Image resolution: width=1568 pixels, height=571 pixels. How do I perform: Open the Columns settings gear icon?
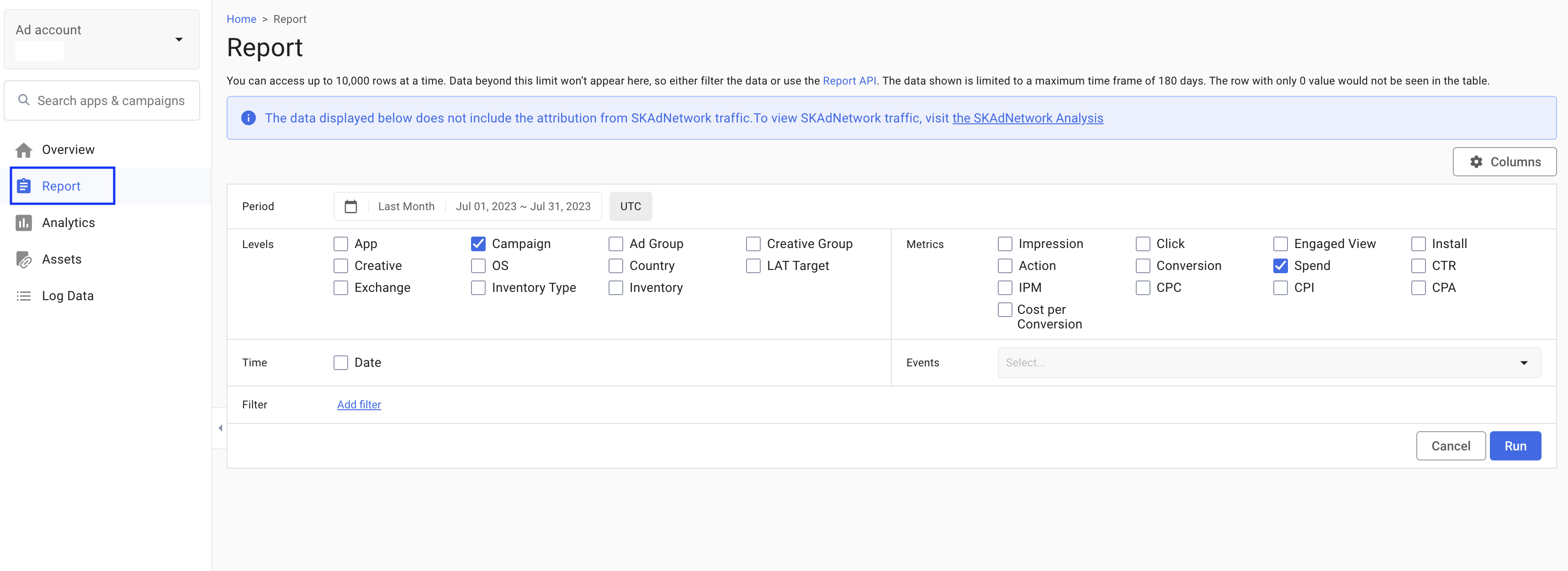click(1477, 161)
